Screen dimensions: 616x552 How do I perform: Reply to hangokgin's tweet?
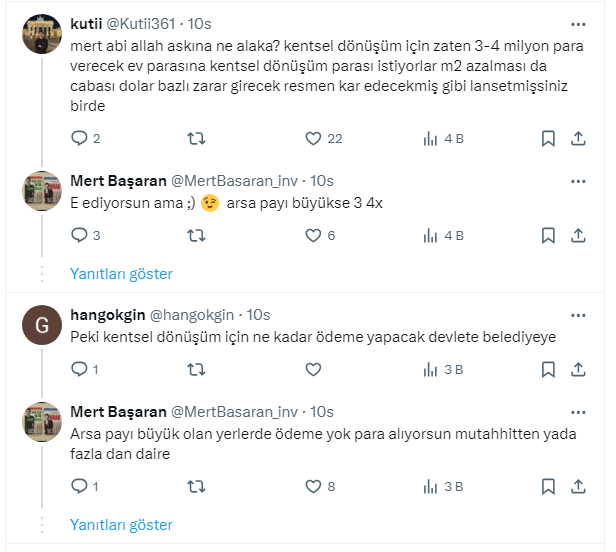click(80, 370)
